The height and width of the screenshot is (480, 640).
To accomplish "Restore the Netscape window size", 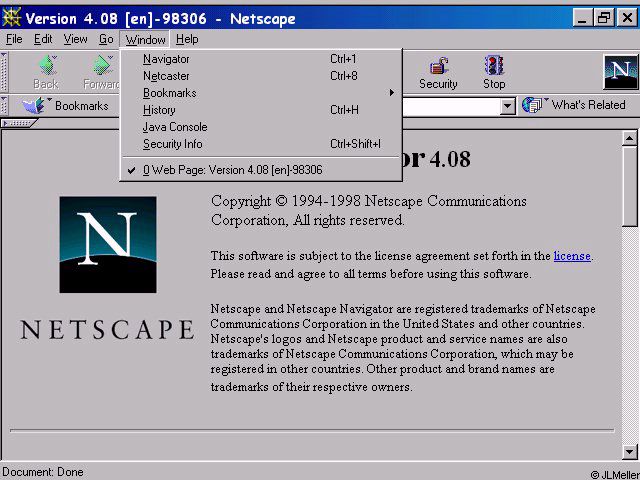I will [x=604, y=18].
